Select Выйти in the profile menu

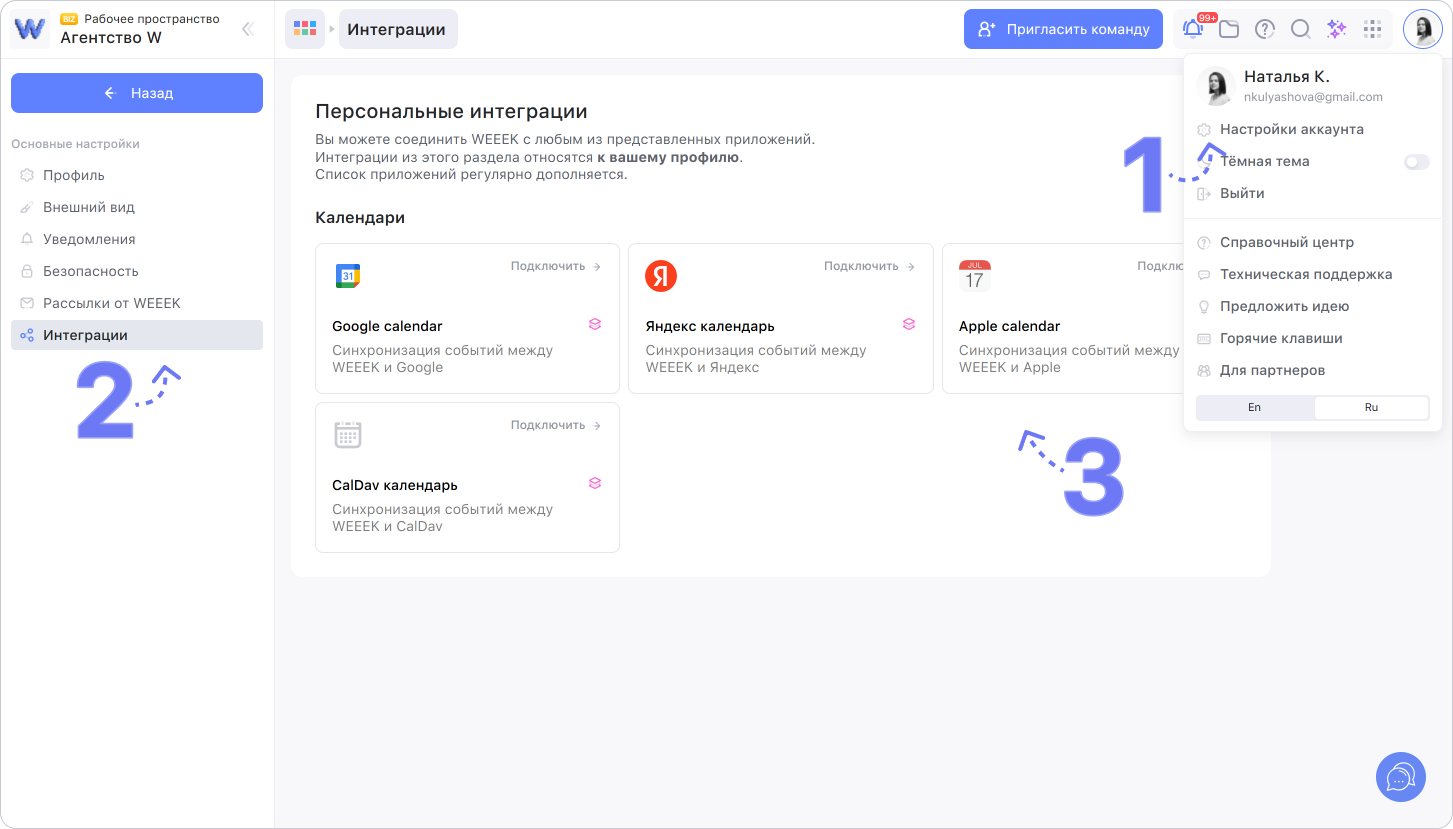(x=1242, y=193)
